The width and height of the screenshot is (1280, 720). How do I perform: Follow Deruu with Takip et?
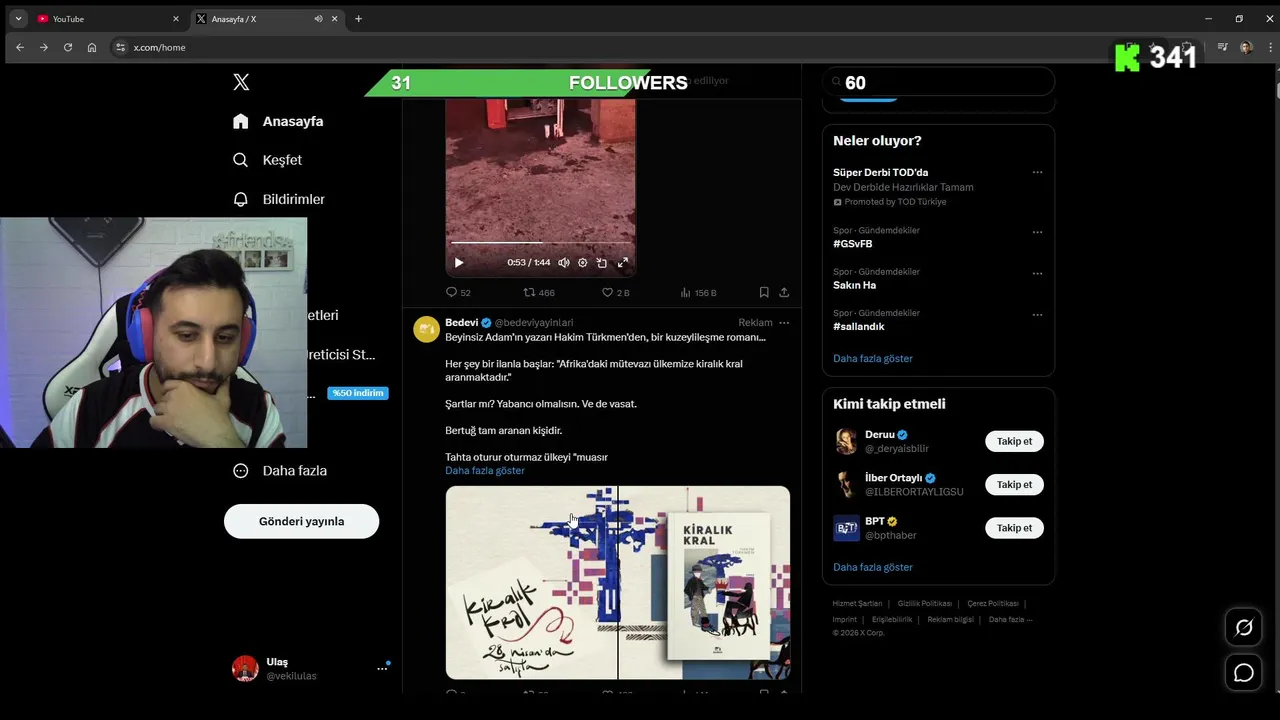pos(1014,441)
